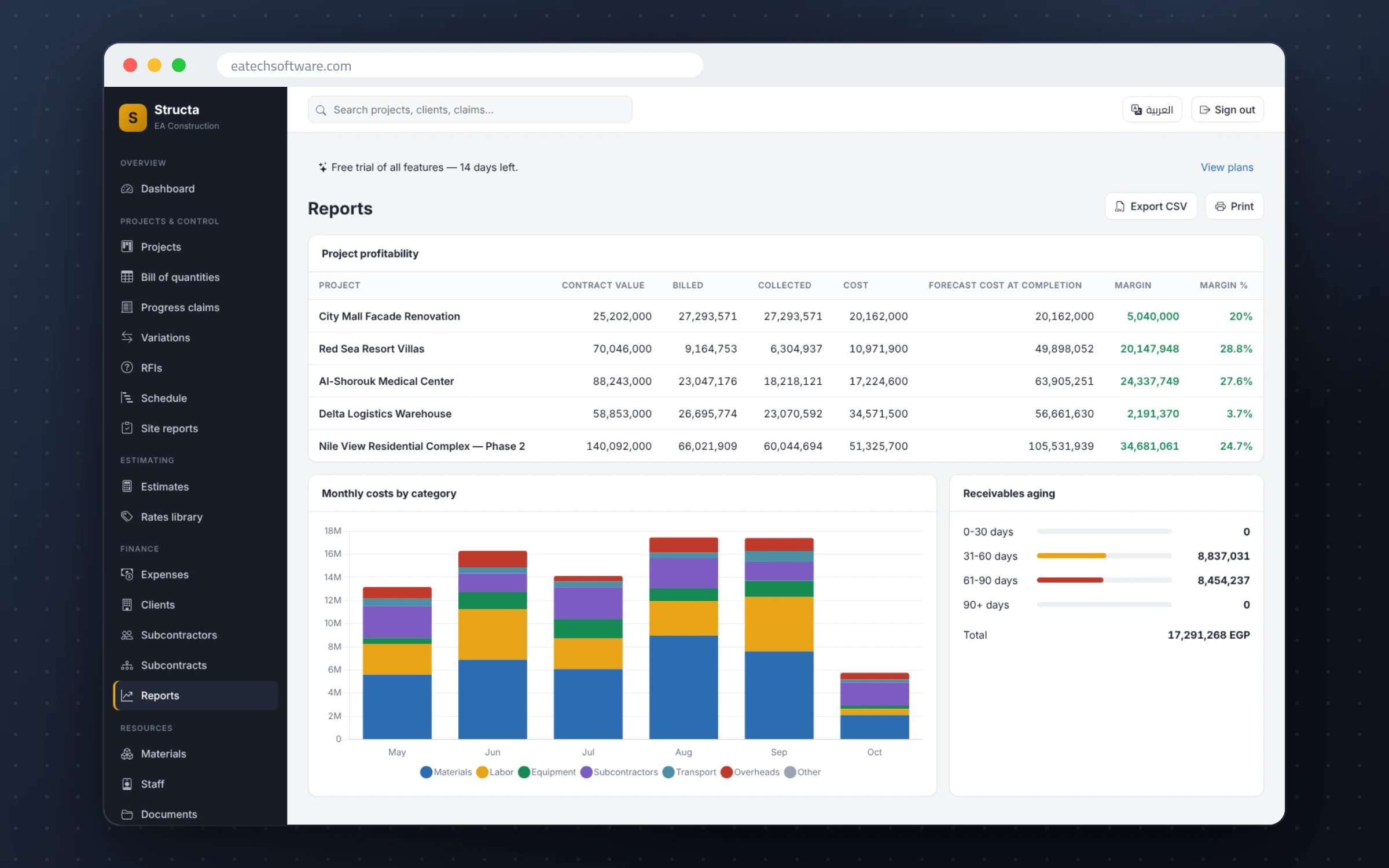1389x868 pixels.
Task: Click the Schedule gantt icon
Action: pos(127,398)
